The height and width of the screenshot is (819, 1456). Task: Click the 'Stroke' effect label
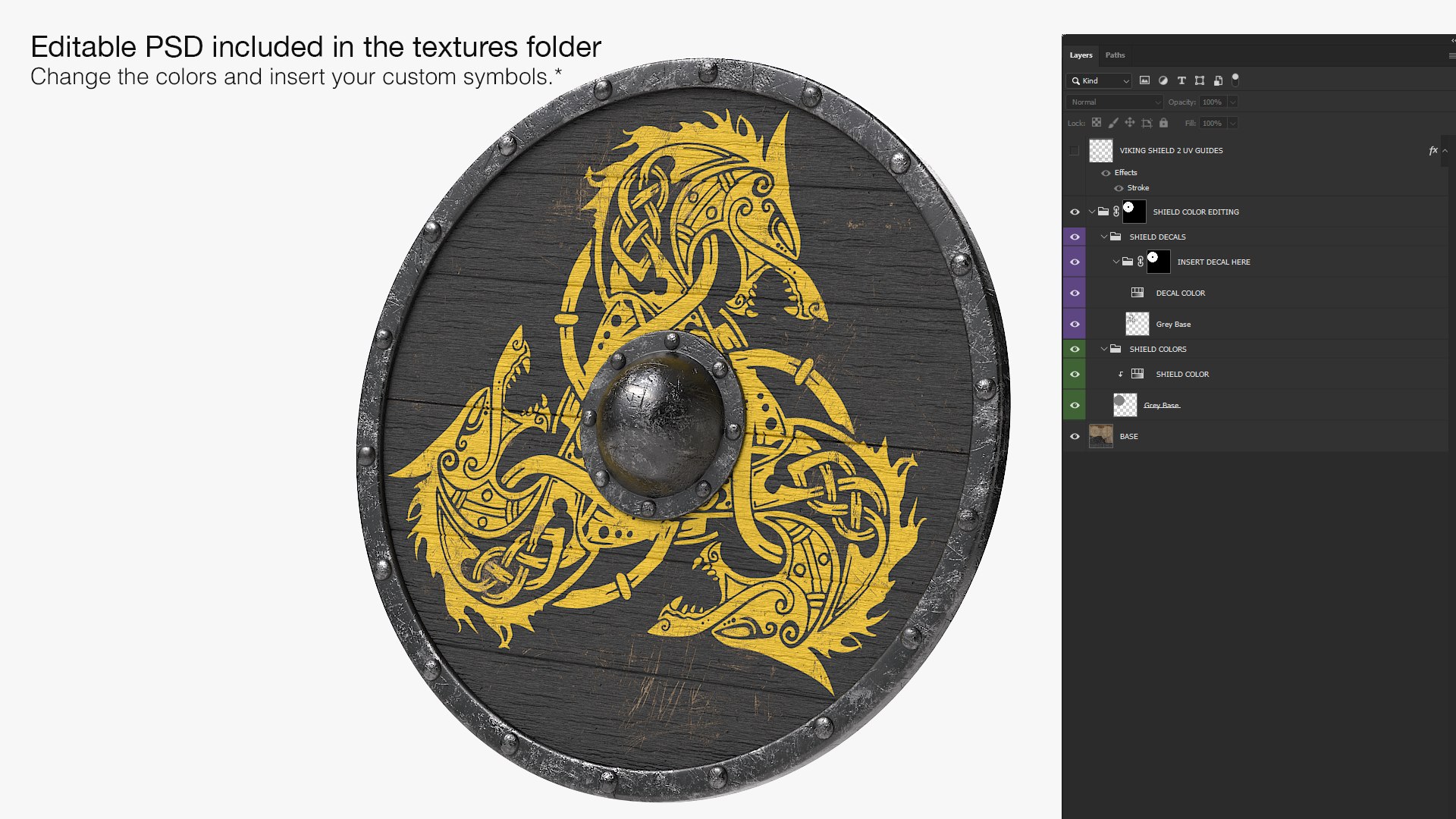click(x=1138, y=188)
